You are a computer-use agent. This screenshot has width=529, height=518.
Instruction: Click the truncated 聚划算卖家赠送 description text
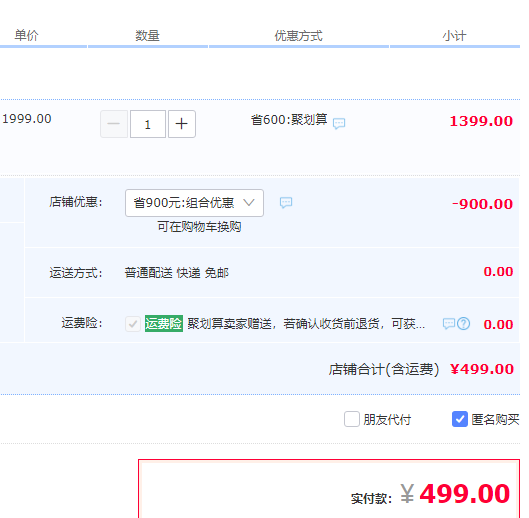tap(306, 324)
